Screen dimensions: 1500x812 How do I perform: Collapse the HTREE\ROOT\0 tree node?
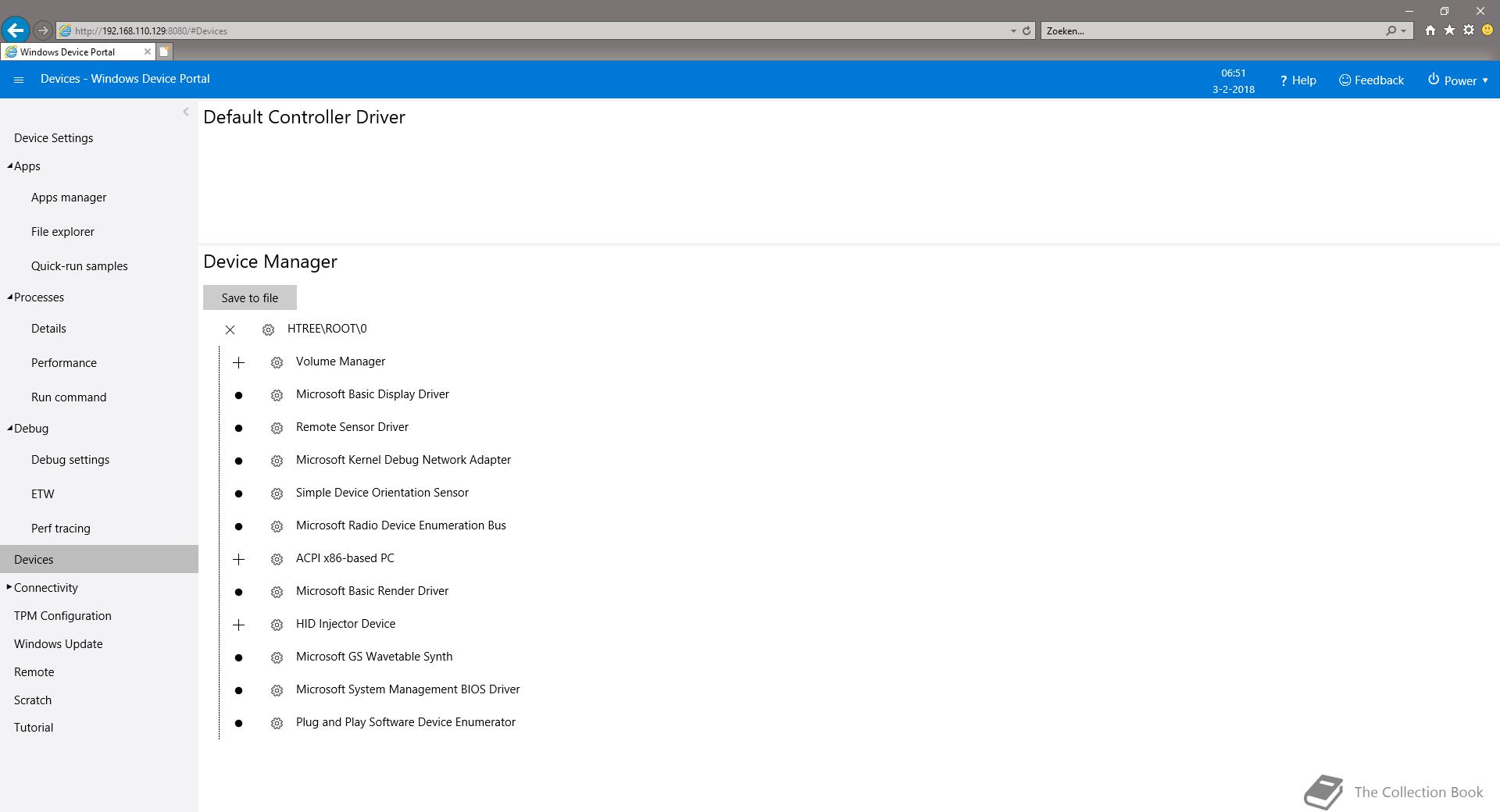coord(230,329)
